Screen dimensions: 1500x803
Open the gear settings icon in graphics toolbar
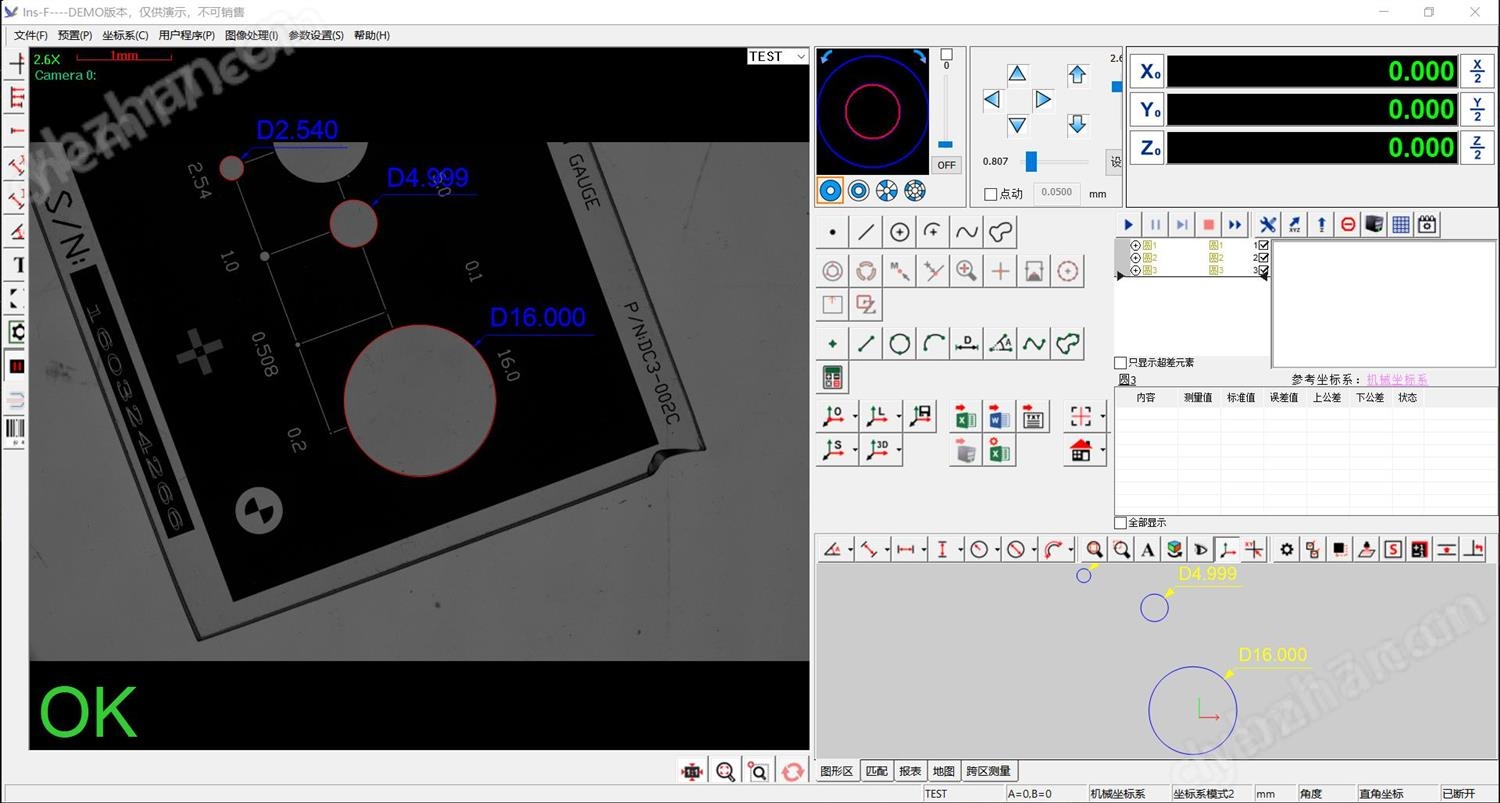coord(1286,549)
